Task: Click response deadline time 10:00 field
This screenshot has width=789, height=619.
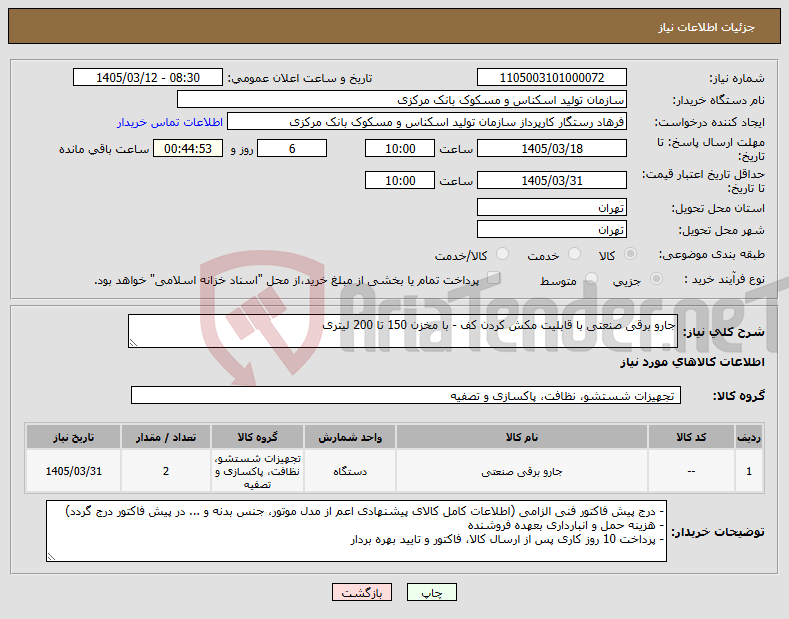Action: (400, 148)
